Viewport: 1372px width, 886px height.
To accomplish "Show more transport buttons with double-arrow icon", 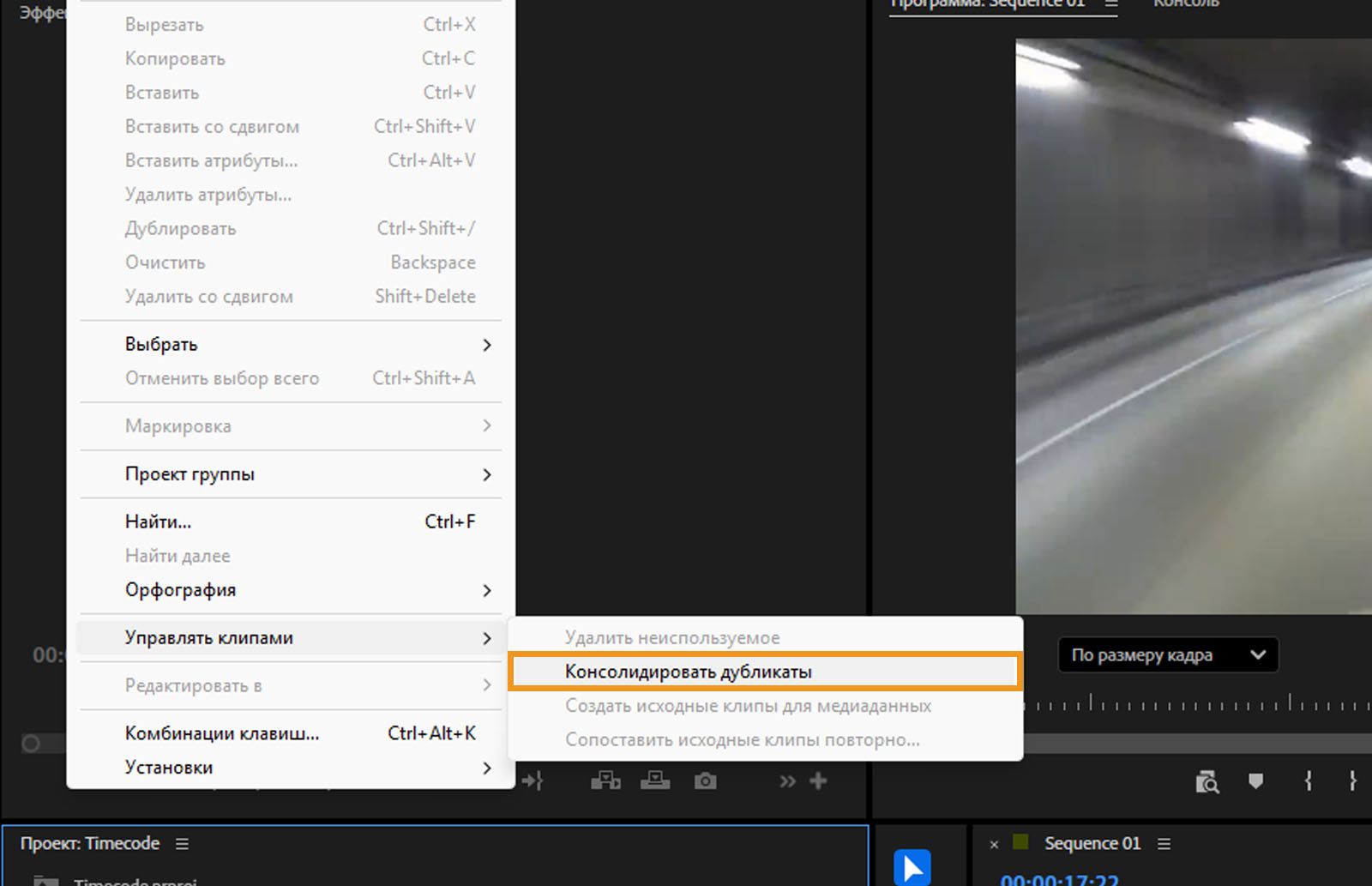I will click(x=787, y=781).
